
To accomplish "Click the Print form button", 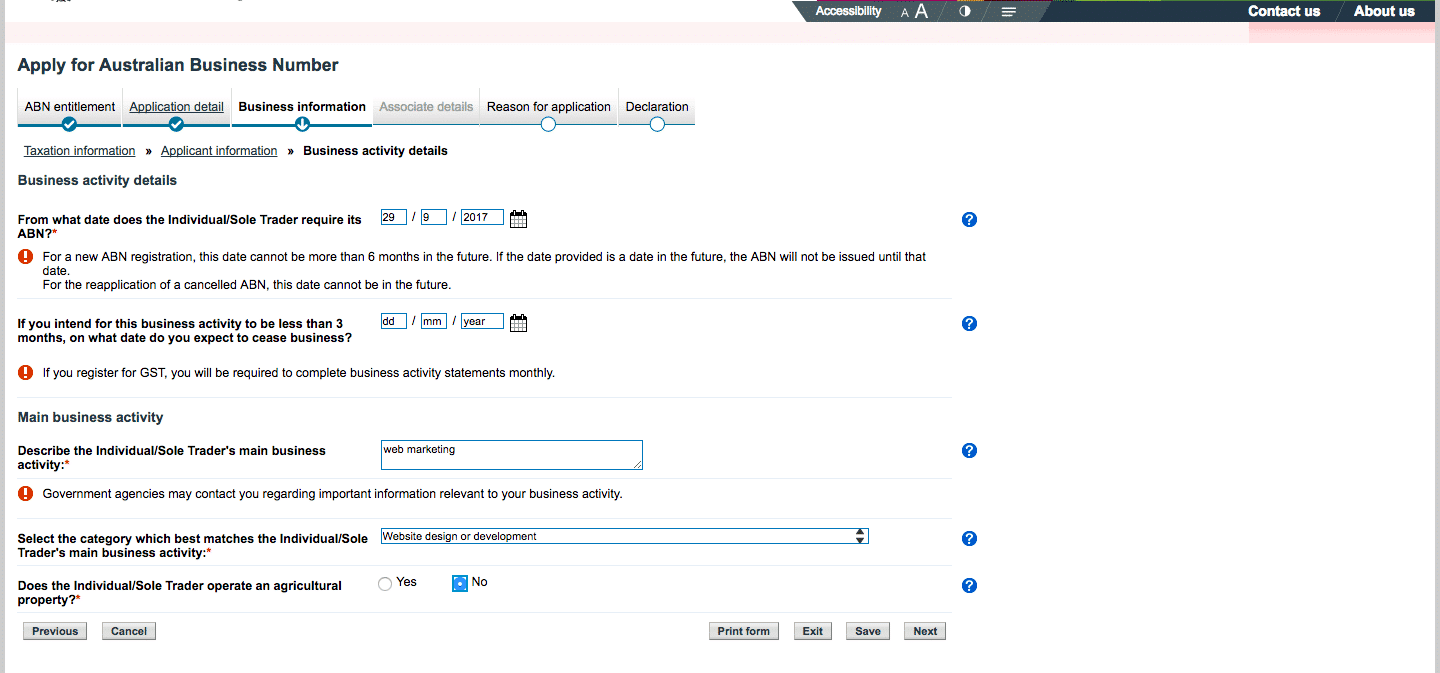I will [x=744, y=631].
